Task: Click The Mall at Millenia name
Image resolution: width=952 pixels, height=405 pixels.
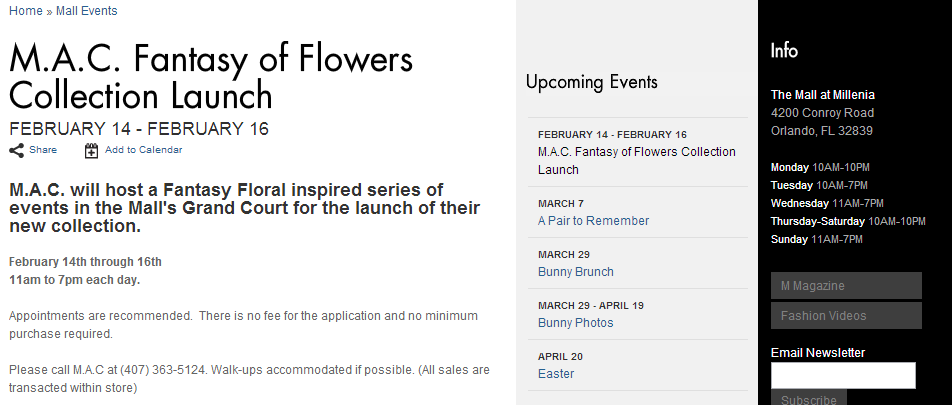Action: click(x=823, y=95)
